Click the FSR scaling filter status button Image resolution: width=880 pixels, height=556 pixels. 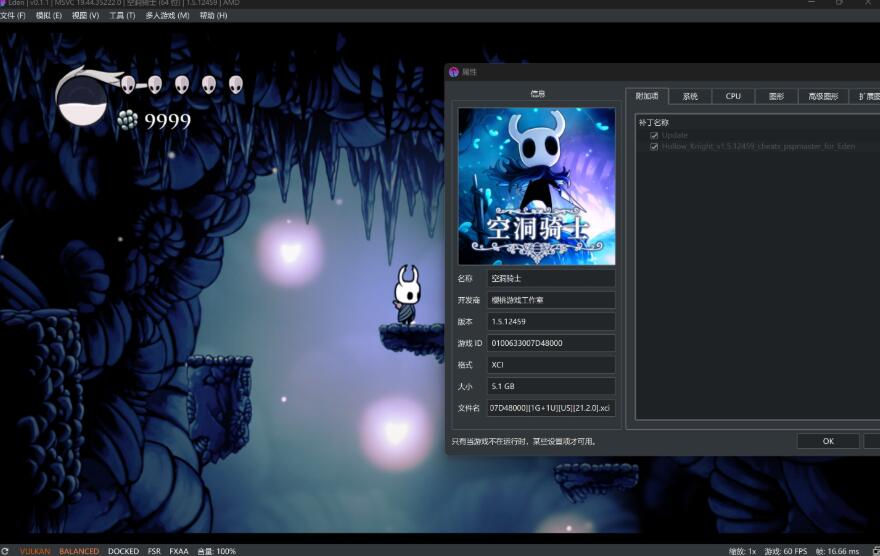pyautogui.click(x=154, y=551)
